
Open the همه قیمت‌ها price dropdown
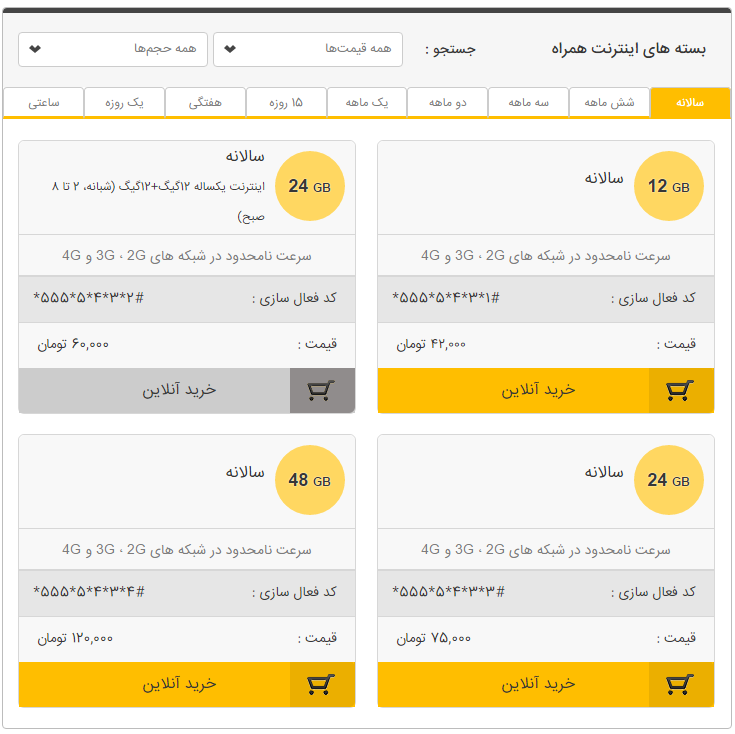[x=308, y=49]
